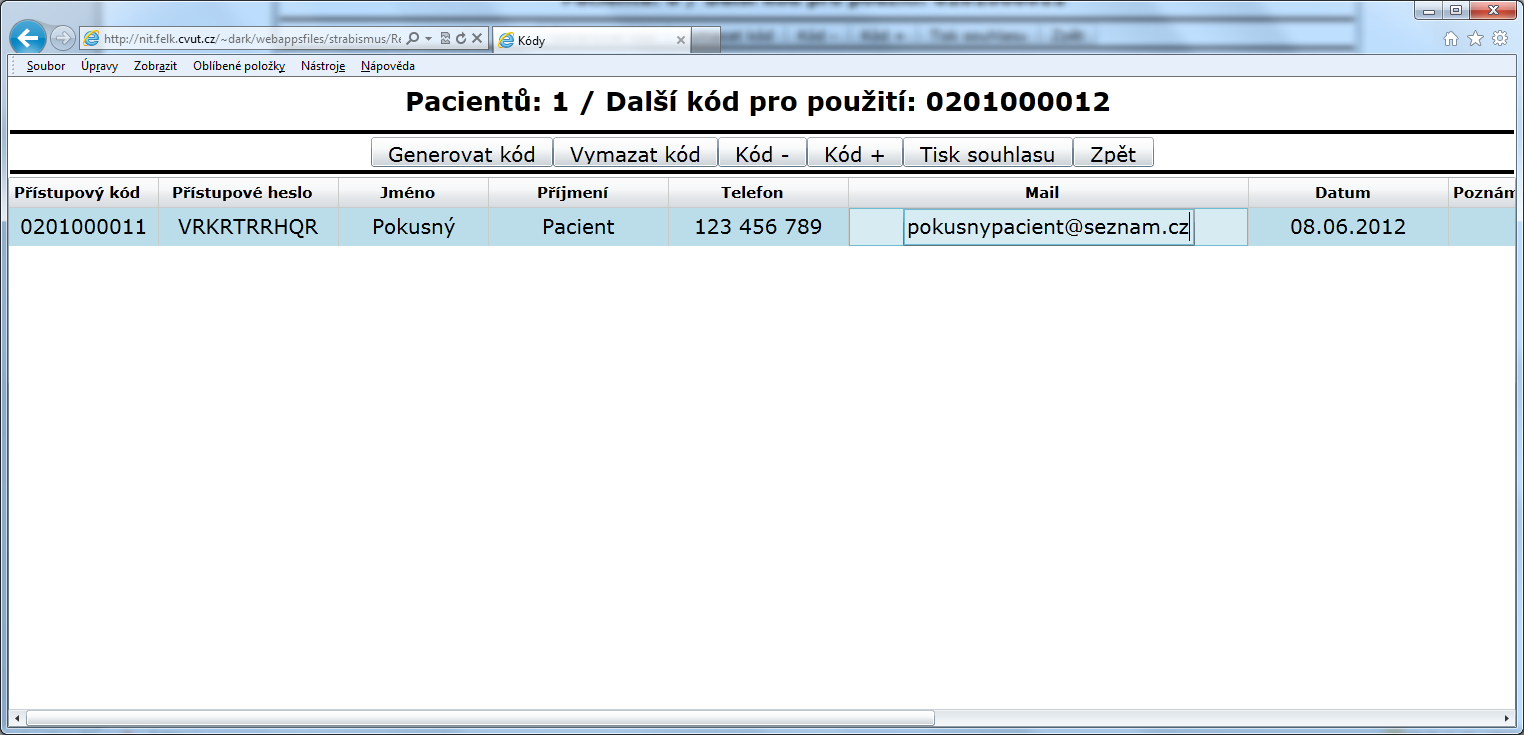Click the Kód + button
The width and height of the screenshot is (1524, 735).
[x=855, y=154]
